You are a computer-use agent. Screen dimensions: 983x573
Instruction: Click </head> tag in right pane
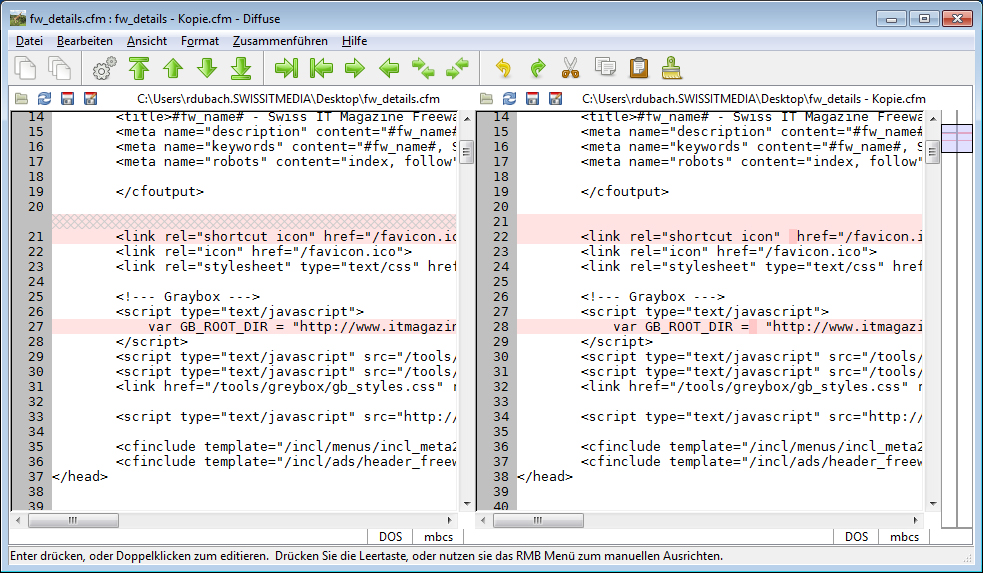tap(545, 476)
